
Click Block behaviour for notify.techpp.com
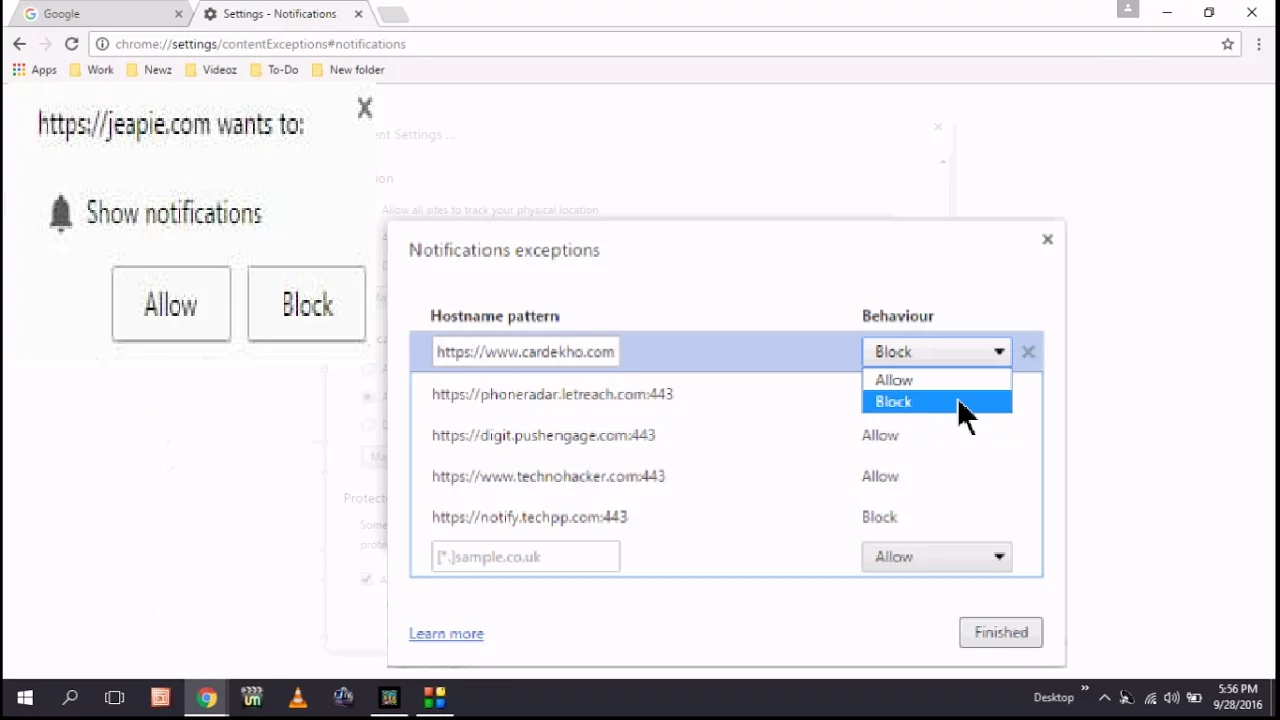pyautogui.click(x=880, y=517)
